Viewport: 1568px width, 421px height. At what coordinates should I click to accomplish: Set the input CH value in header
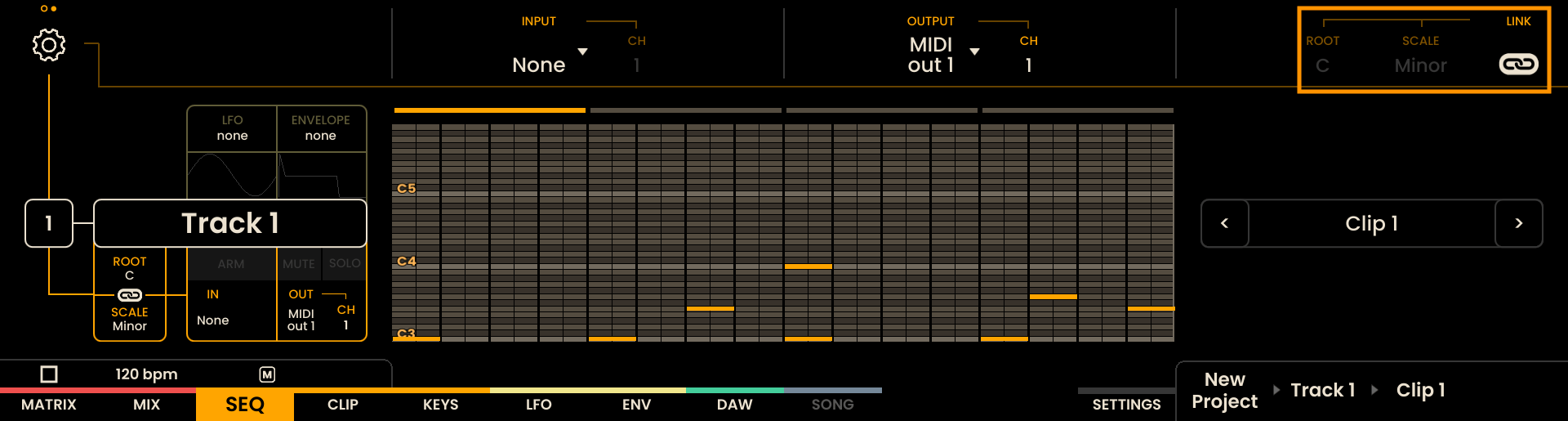tap(636, 65)
